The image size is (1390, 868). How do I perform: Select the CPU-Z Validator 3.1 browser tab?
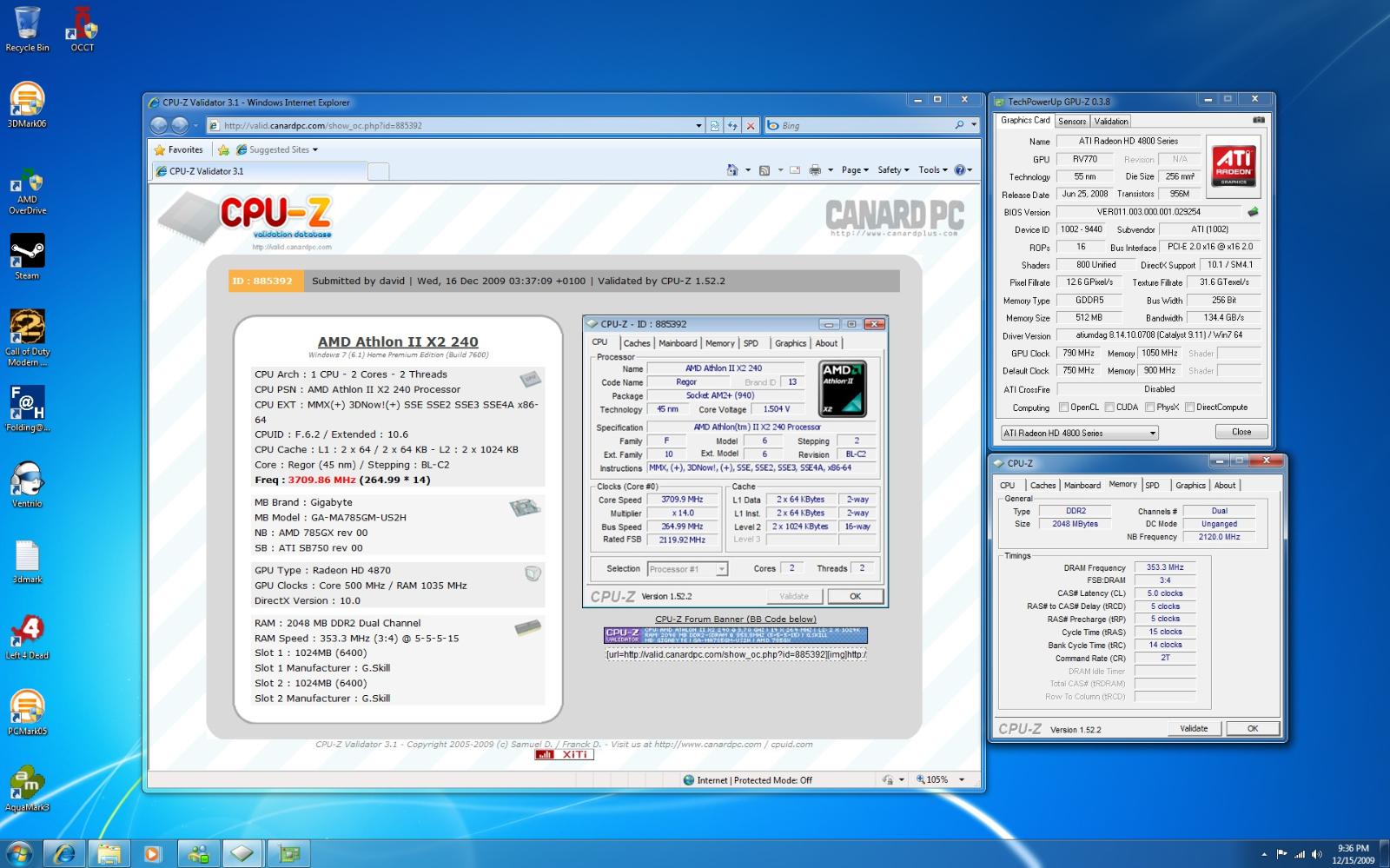click(258, 171)
